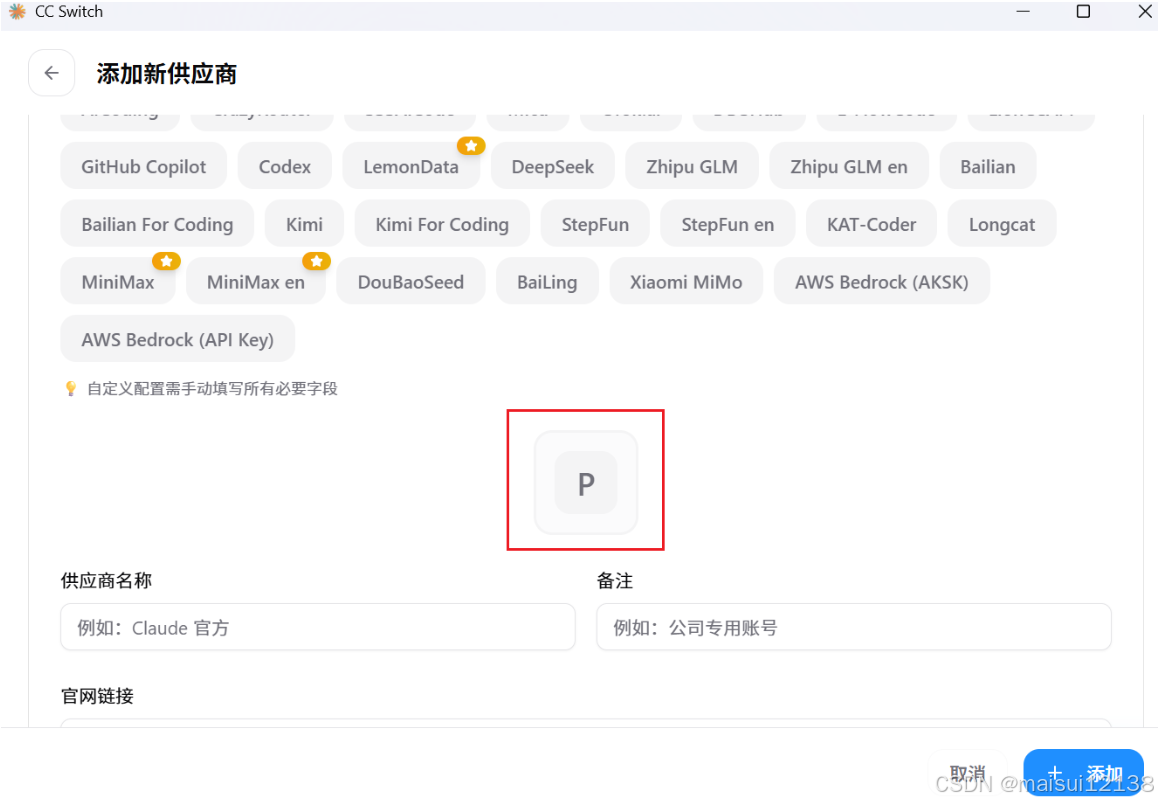Pick the Bailian preset
Viewport: 1158px width, 804px height.
pos(987,166)
